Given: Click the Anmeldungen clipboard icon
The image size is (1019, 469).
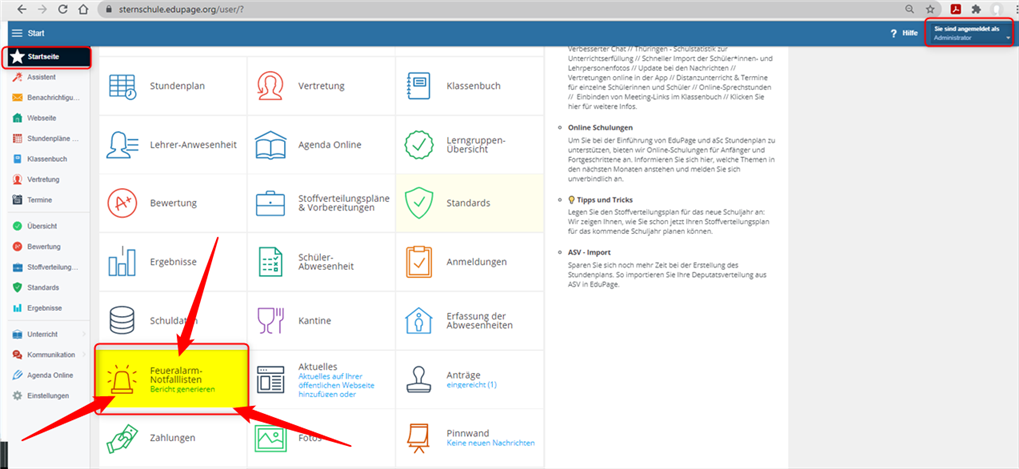Looking at the screenshot, I should [x=419, y=262].
